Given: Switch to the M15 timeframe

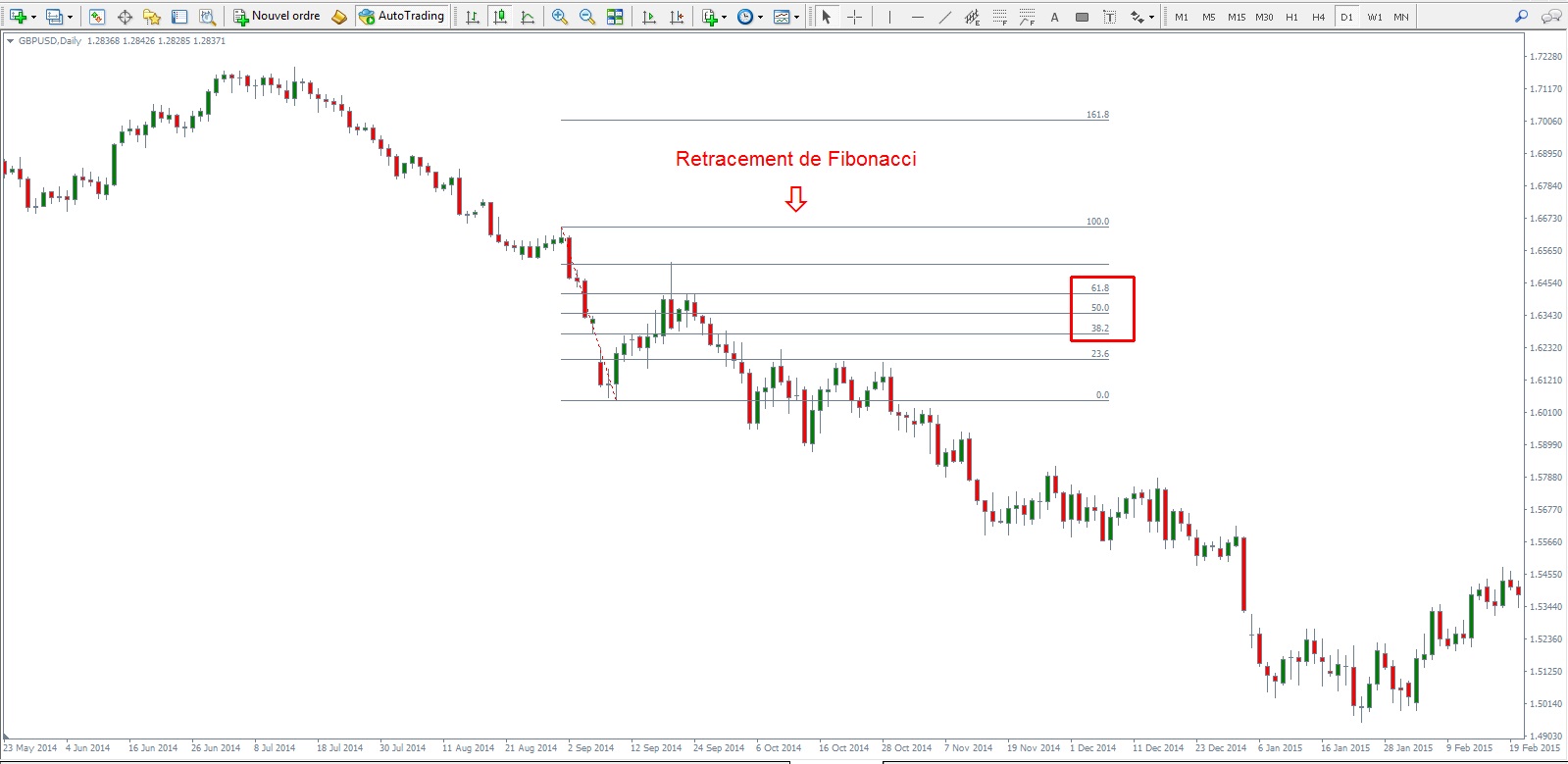Looking at the screenshot, I should [1237, 17].
